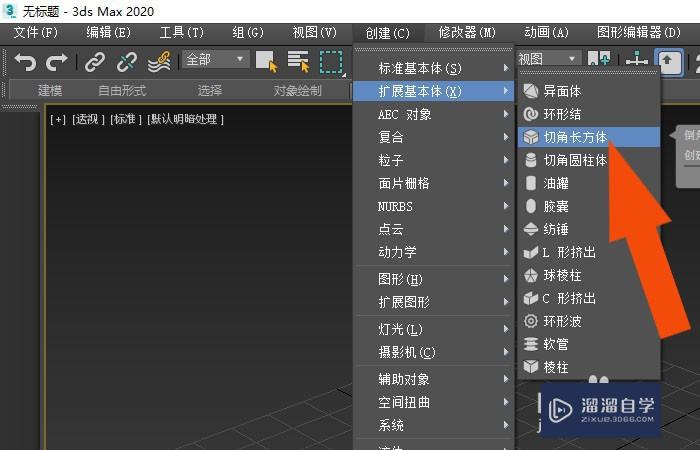Expand 扩展基本体(X) submenu
Screen dimensions: 700x450
coord(433,92)
